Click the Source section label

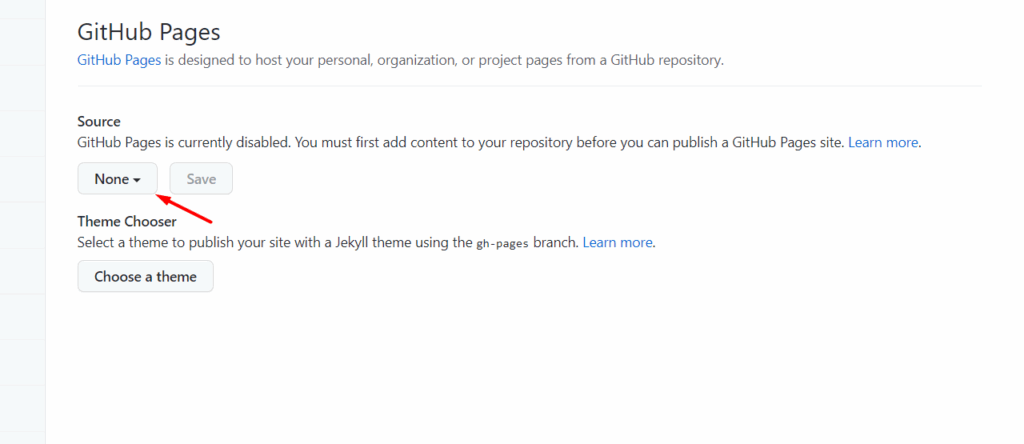tap(99, 121)
